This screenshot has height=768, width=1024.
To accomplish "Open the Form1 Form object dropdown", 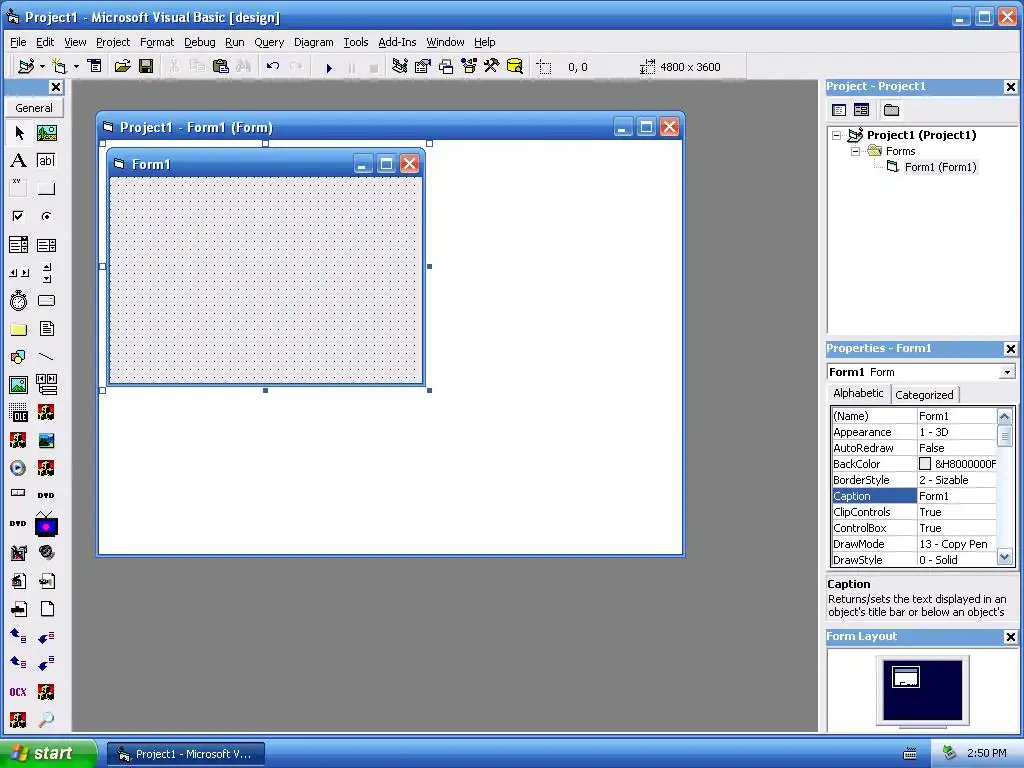I will point(1007,372).
